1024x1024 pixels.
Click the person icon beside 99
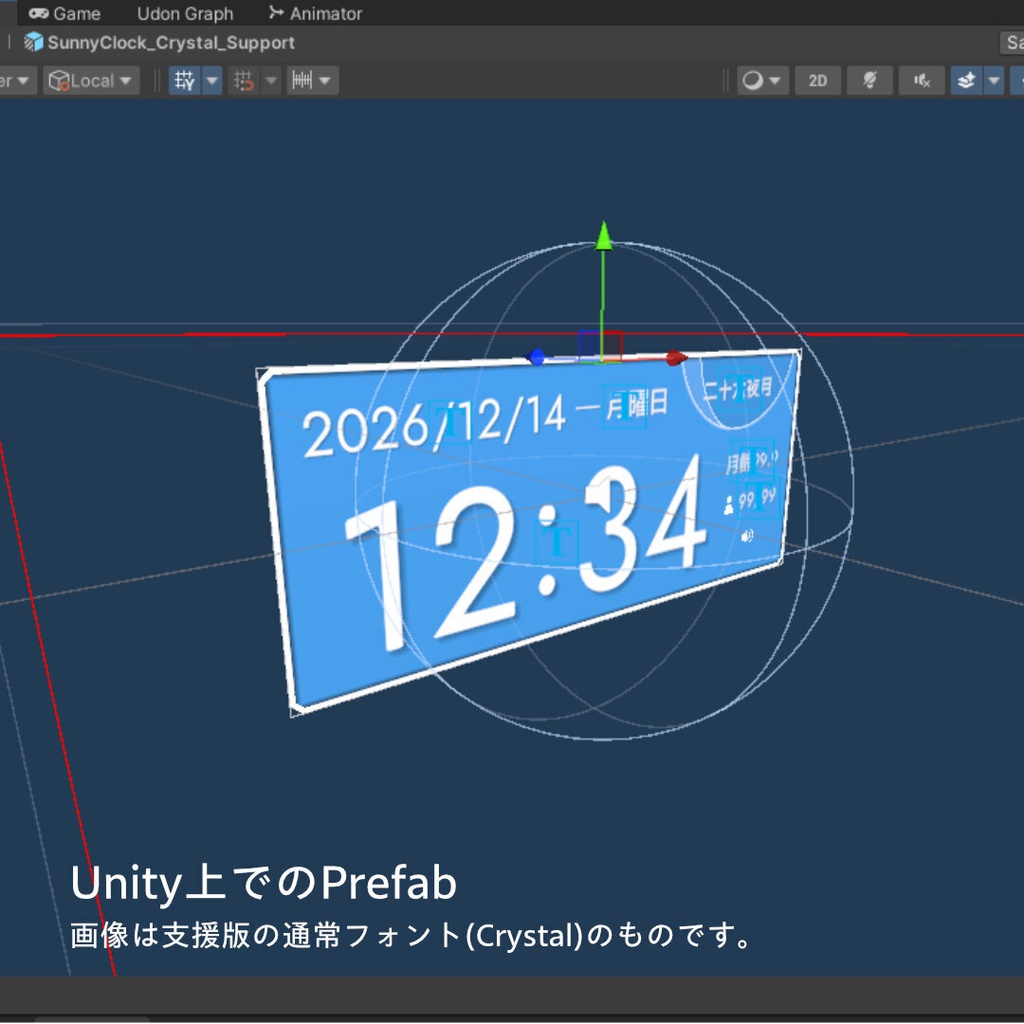729,505
